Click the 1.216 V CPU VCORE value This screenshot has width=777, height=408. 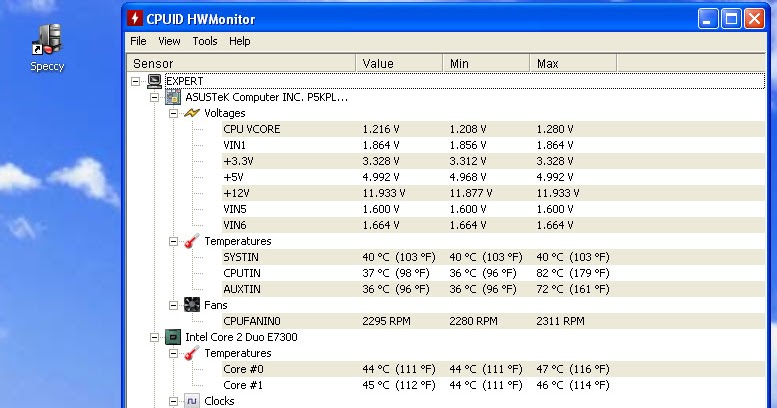tap(381, 129)
